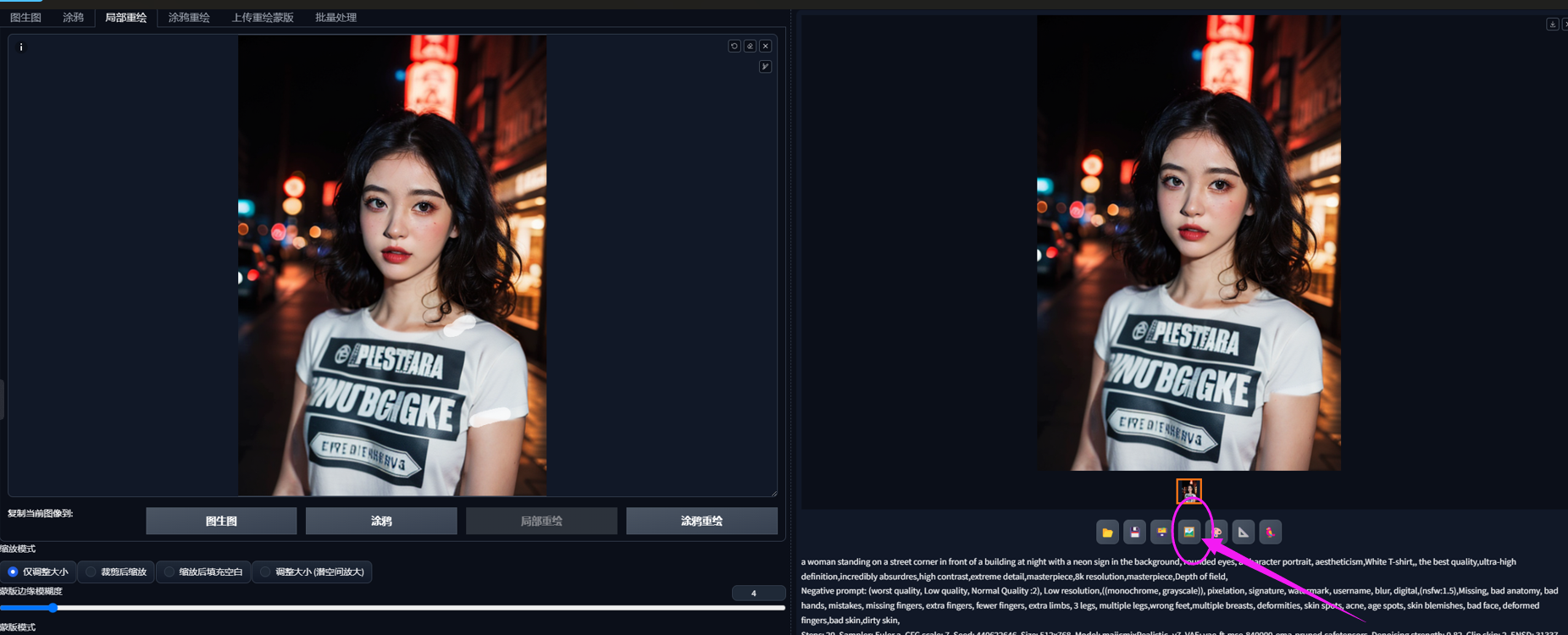Copy current image to 图生图
The height and width of the screenshot is (635, 1568).
pos(221,521)
